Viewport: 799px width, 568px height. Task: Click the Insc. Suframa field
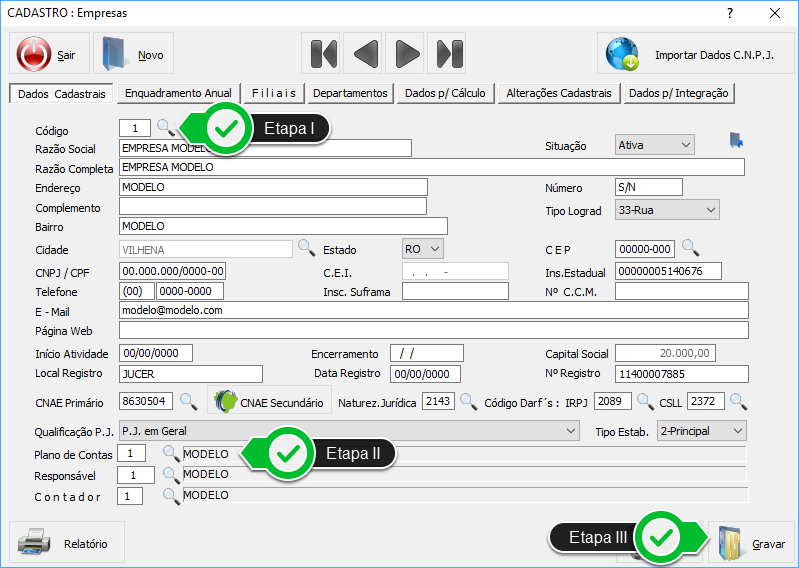coord(455,291)
